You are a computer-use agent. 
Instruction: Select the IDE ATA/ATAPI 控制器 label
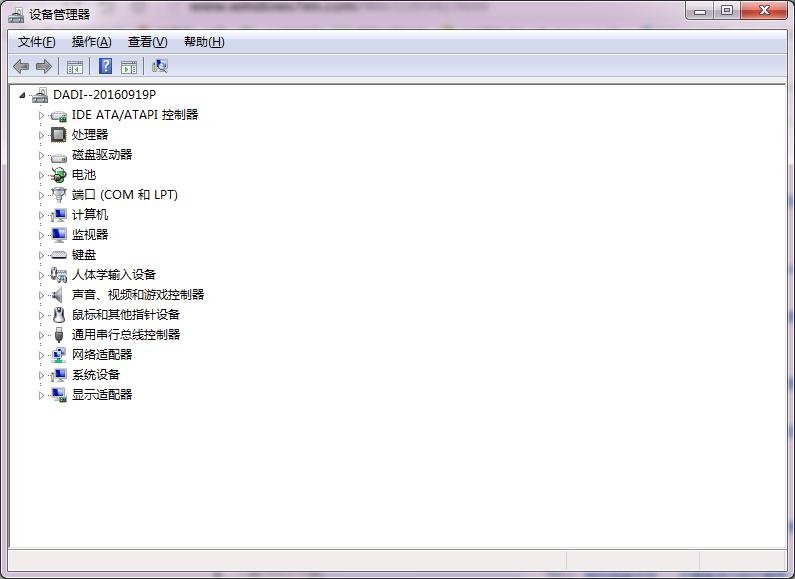click(135, 115)
